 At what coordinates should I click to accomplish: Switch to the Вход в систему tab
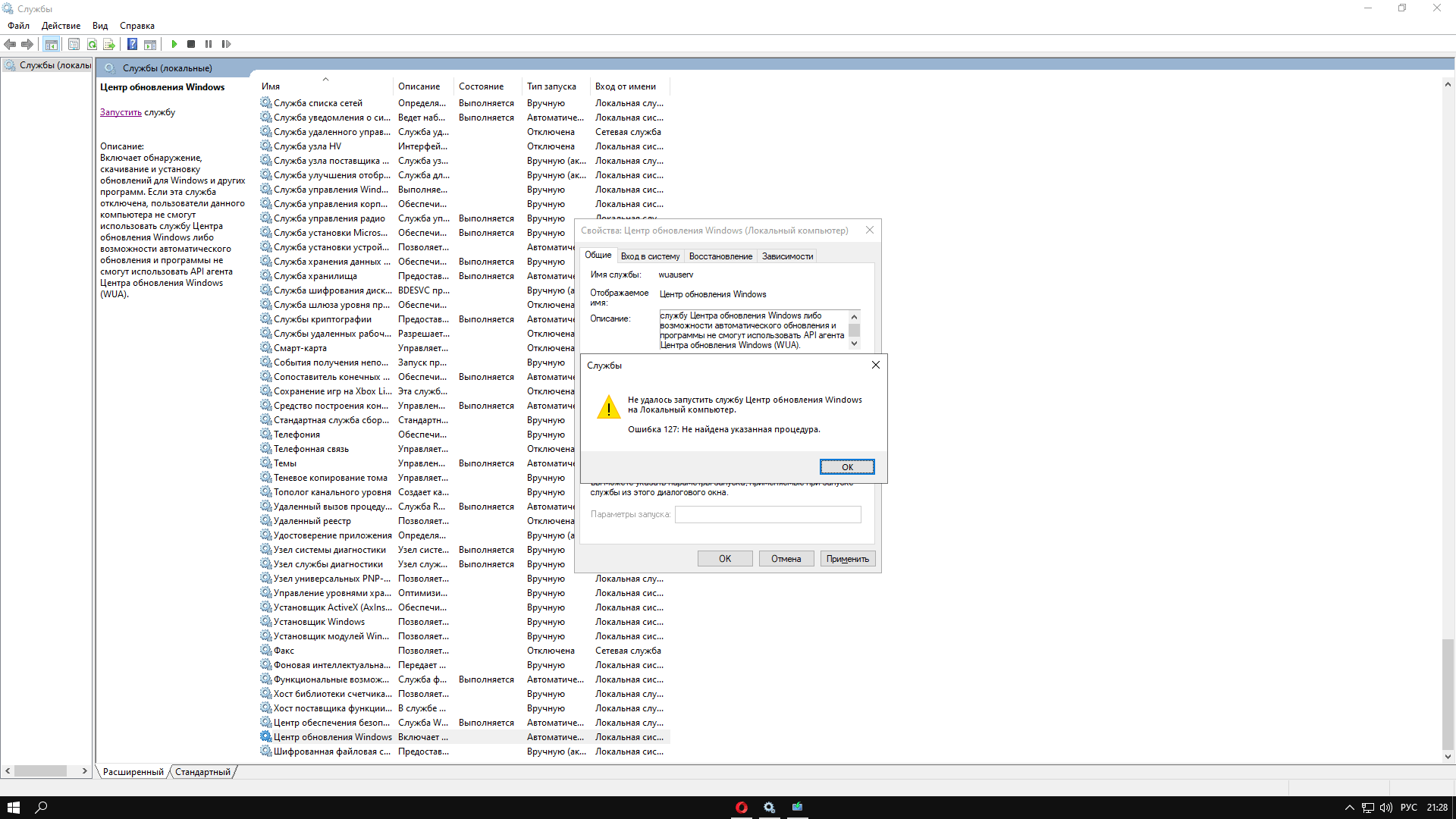[650, 256]
